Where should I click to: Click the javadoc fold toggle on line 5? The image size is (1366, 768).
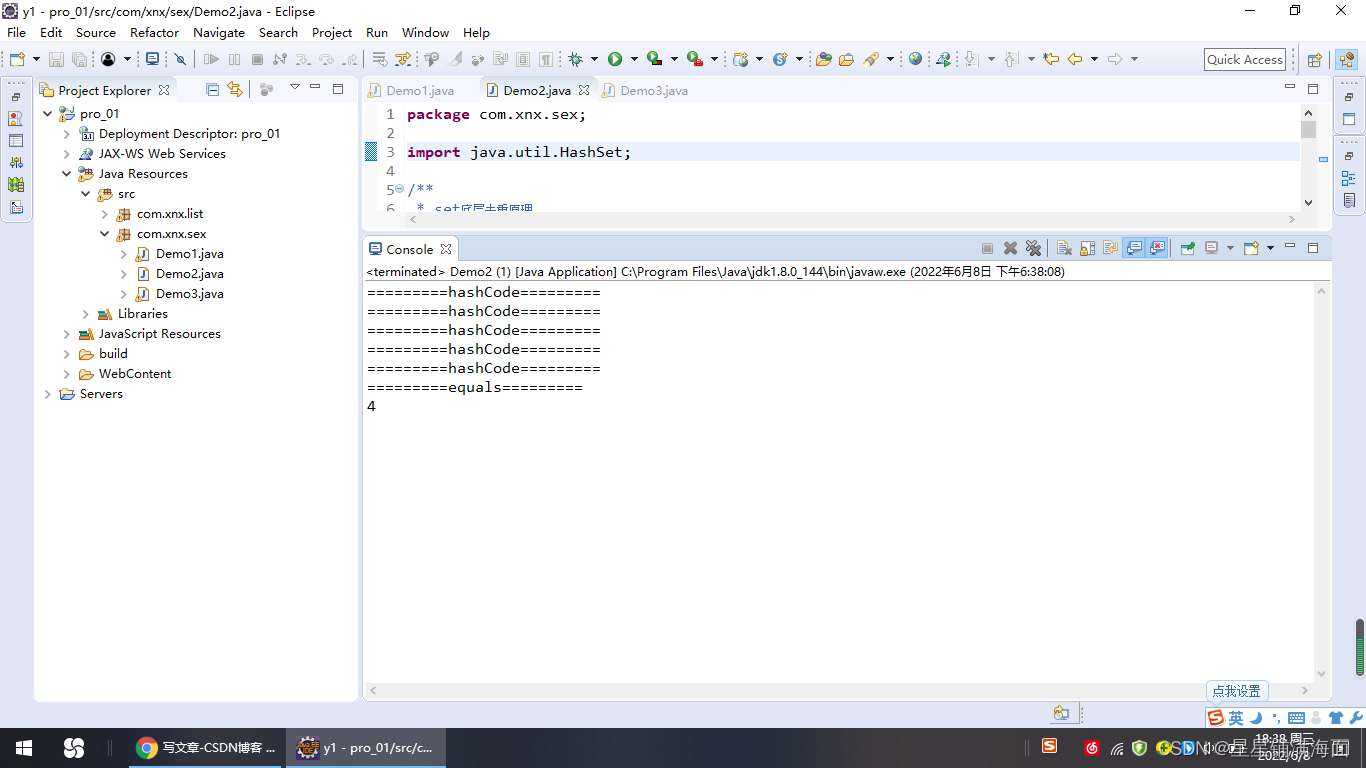pos(400,189)
